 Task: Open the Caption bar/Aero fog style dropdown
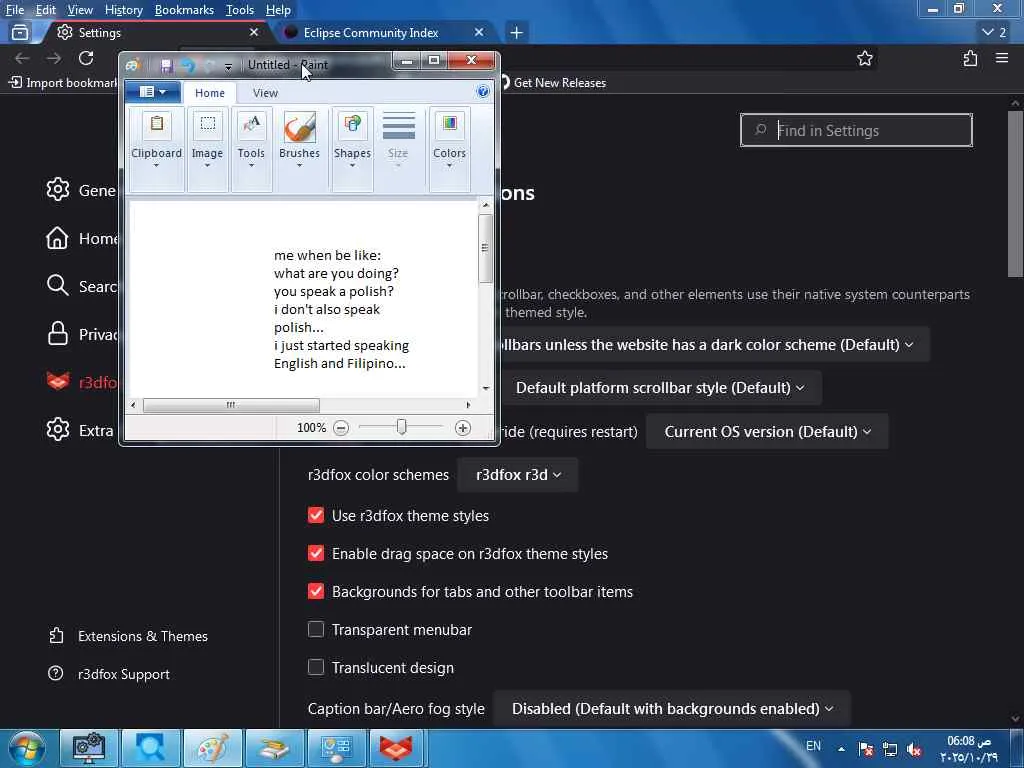(x=672, y=709)
